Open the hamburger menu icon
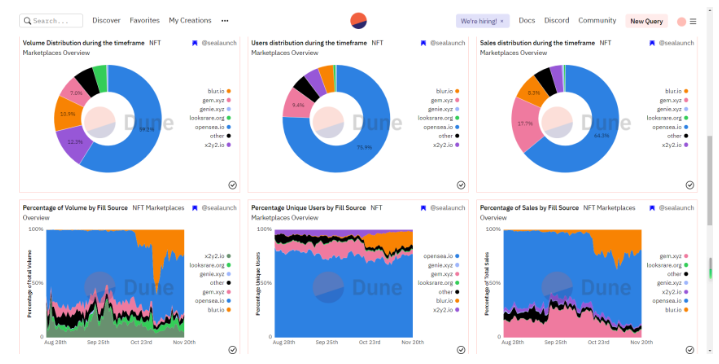This screenshot has height=364, width=719. (x=693, y=21)
